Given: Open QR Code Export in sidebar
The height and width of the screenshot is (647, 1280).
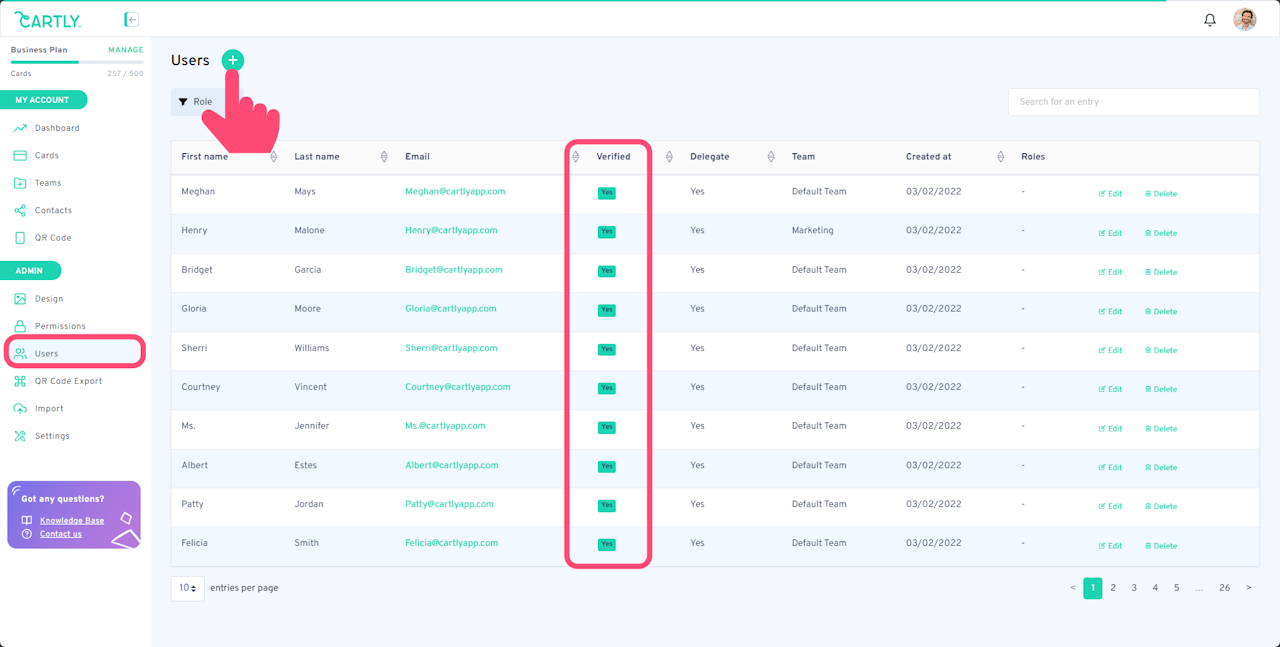Looking at the screenshot, I should click(68, 381).
